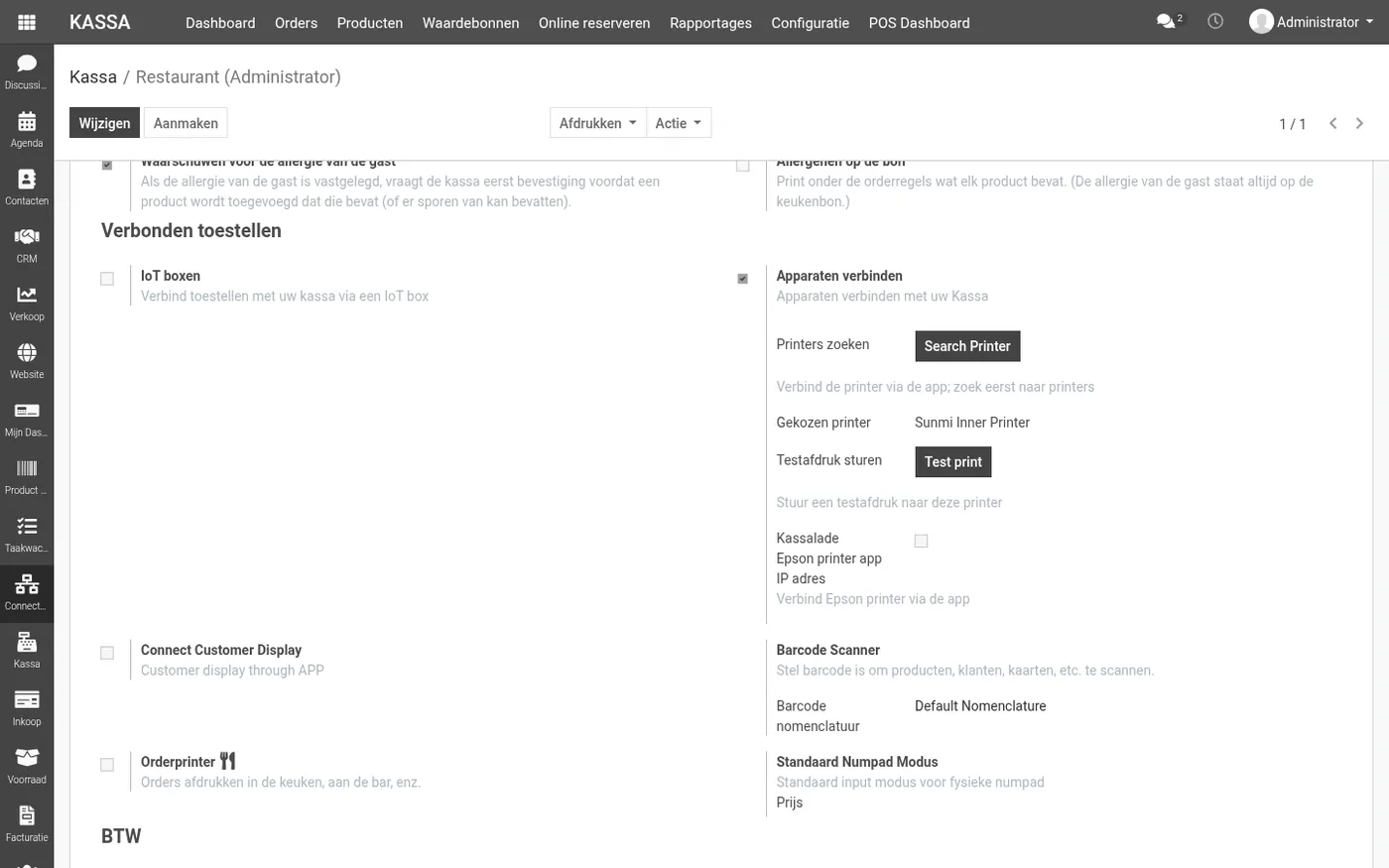The height and width of the screenshot is (868, 1389).
Task: Open Connector app in sidebar
Action: click(x=27, y=592)
